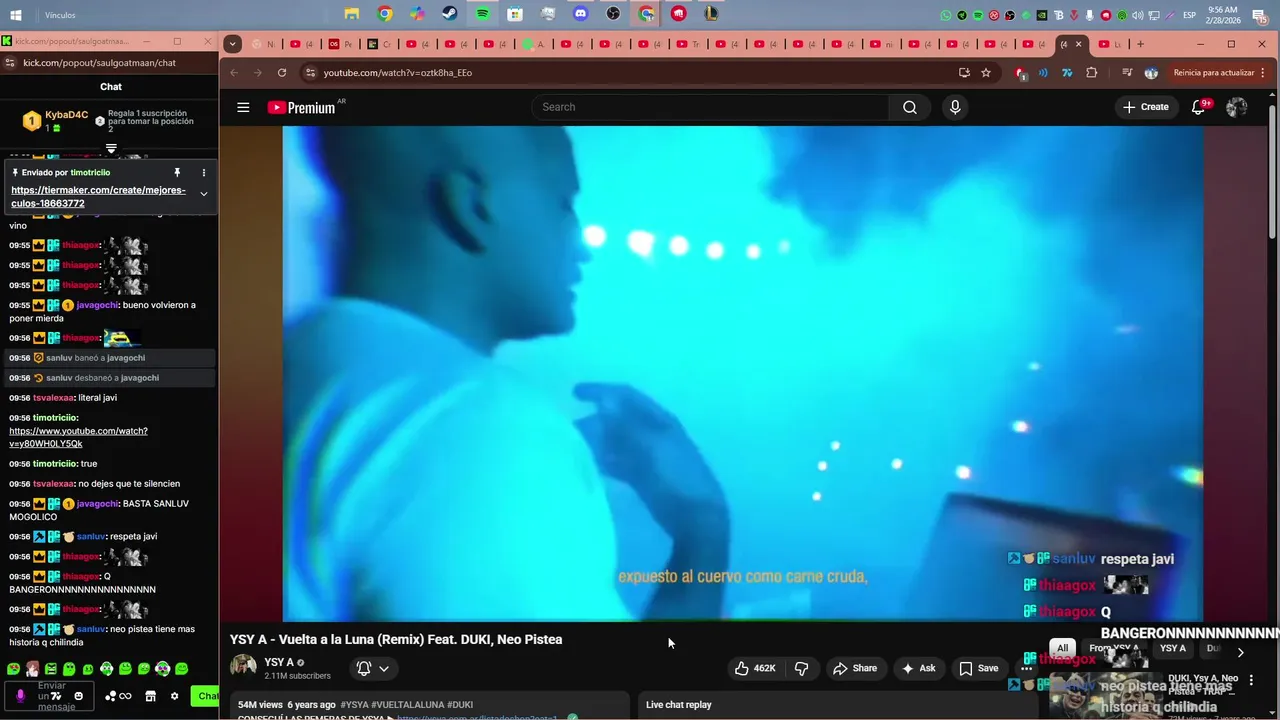Open the YouTube hamburger guide menu
1280x720 pixels.
click(243, 107)
